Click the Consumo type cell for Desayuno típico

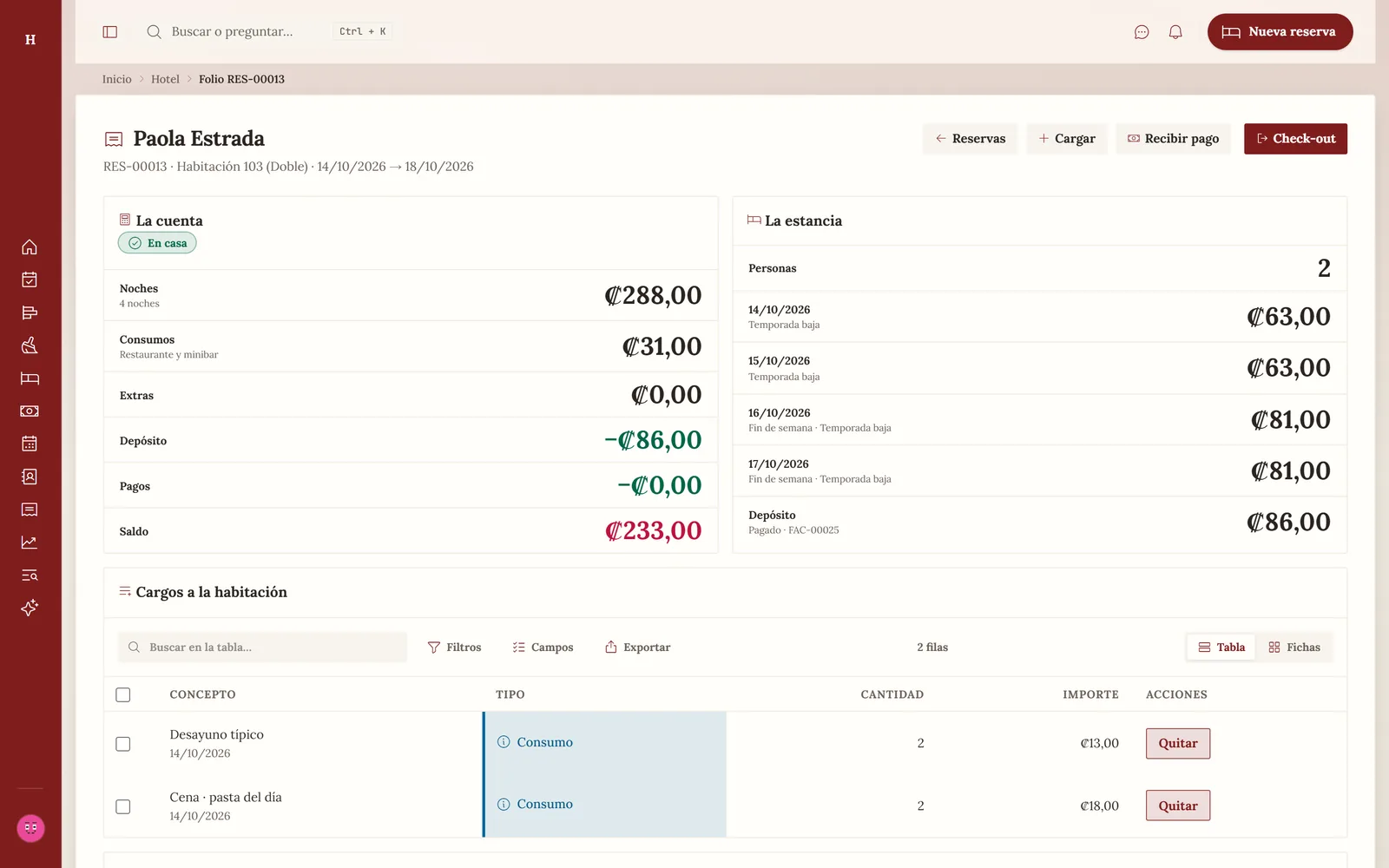pyautogui.click(x=605, y=742)
